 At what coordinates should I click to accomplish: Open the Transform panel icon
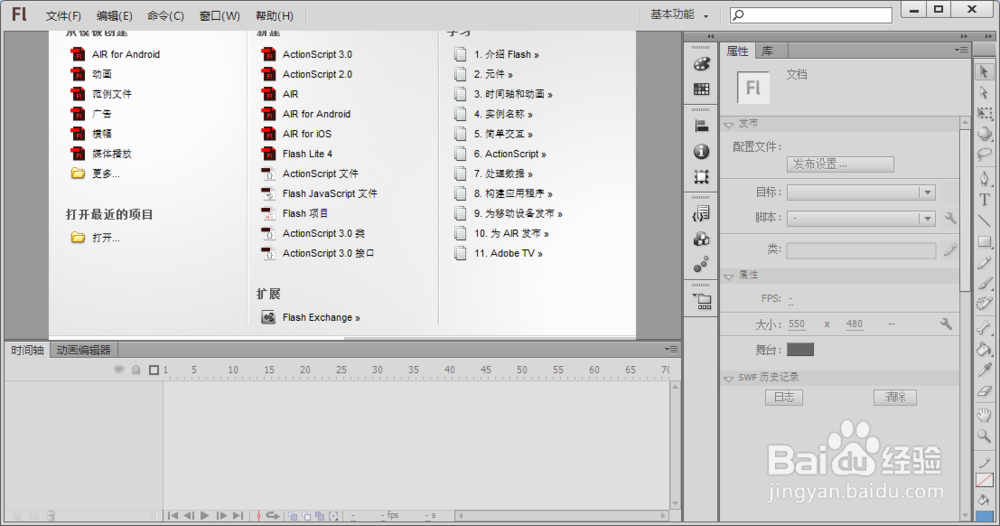click(702, 177)
